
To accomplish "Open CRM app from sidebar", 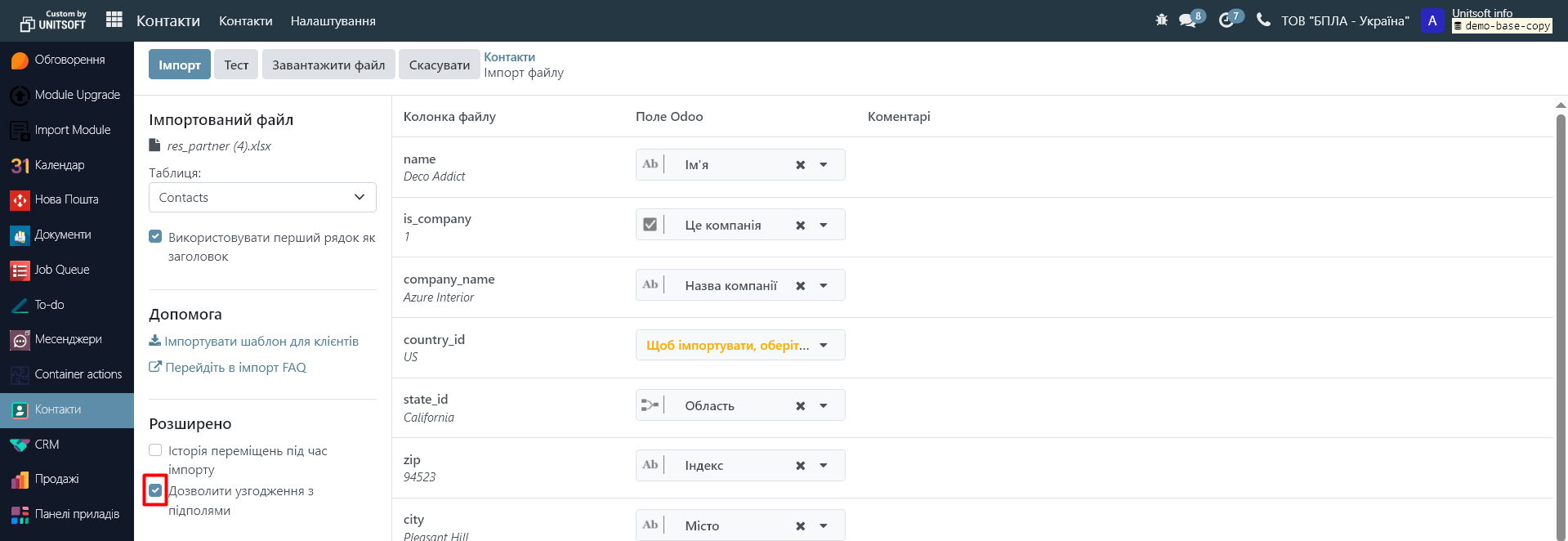I will pyautogui.click(x=47, y=445).
